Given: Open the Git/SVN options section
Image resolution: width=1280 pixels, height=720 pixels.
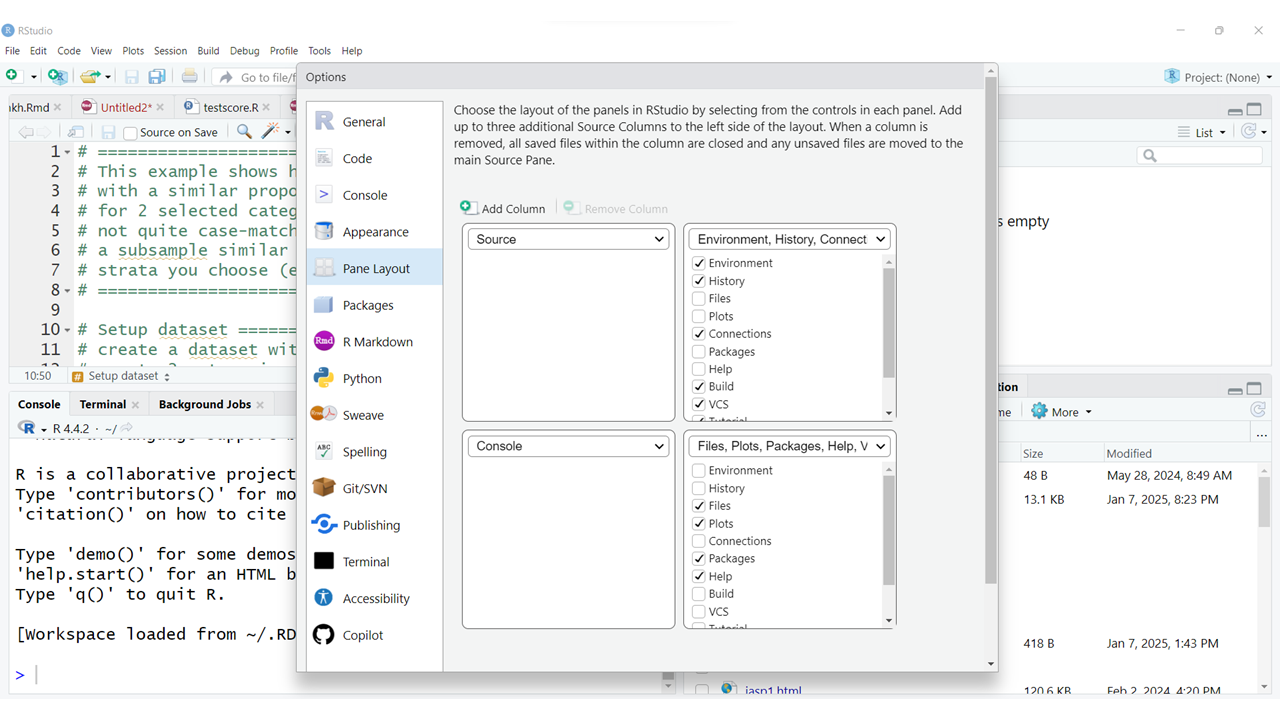Looking at the screenshot, I should pyautogui.click(x=364, y=488).
